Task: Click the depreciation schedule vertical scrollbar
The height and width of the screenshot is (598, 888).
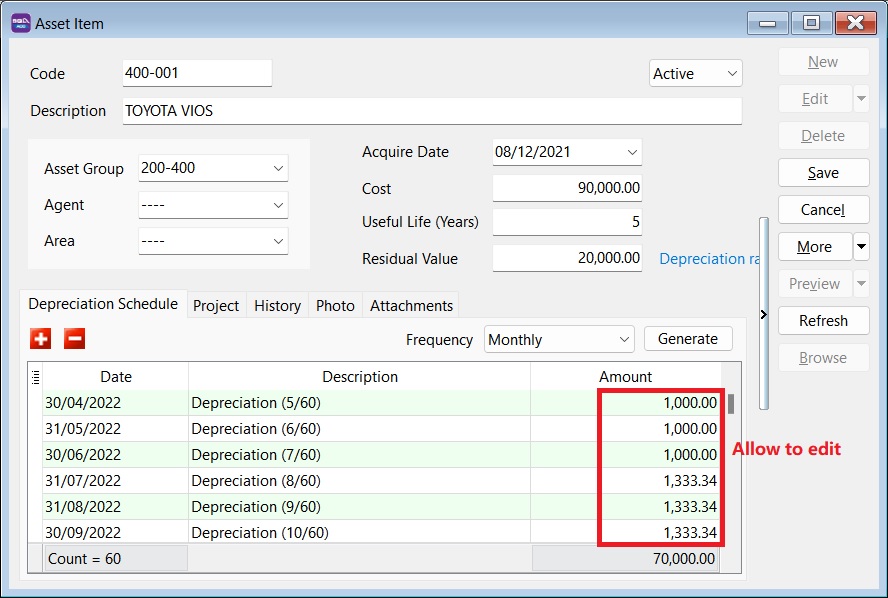Action: tap(731, 404)
